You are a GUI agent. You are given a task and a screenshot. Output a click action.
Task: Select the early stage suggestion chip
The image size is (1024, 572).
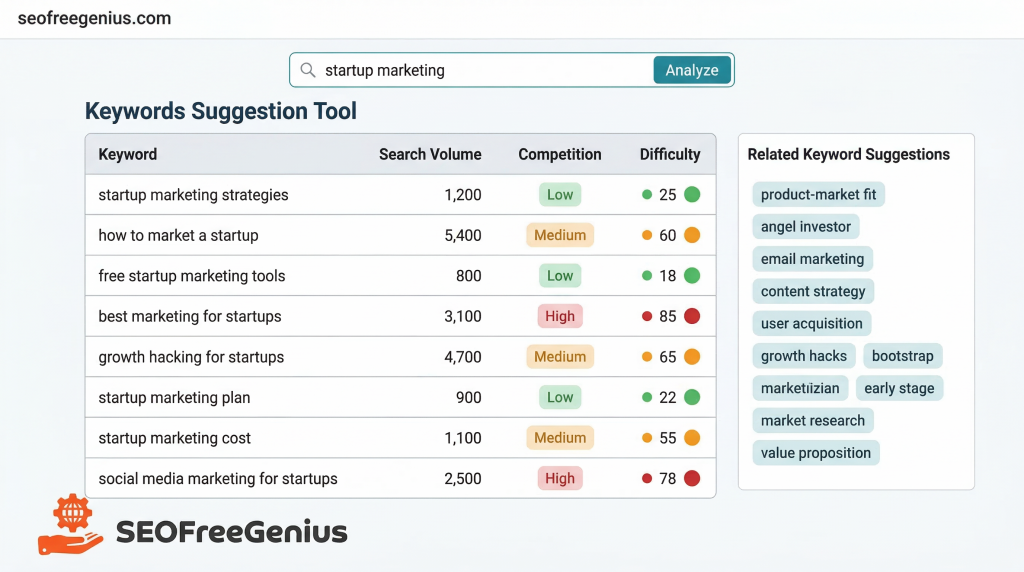899,389
